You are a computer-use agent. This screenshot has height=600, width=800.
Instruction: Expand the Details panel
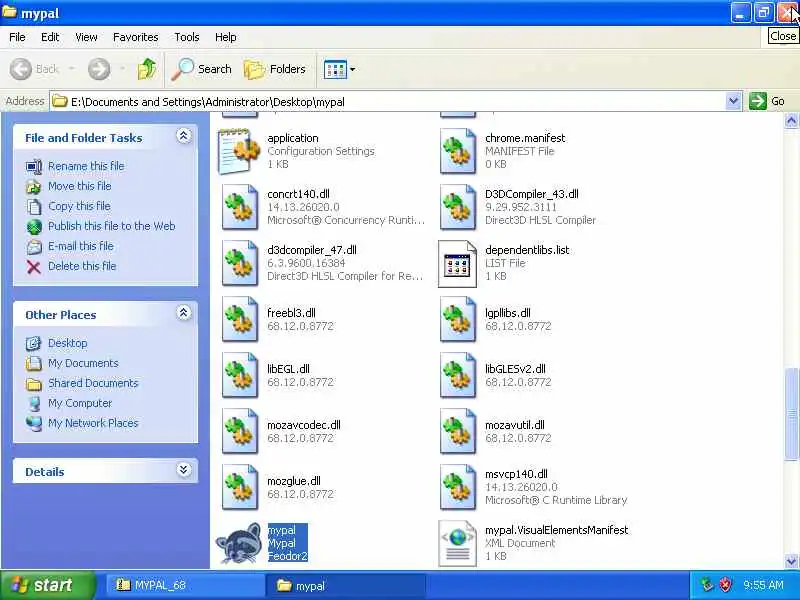pos(184,470)
